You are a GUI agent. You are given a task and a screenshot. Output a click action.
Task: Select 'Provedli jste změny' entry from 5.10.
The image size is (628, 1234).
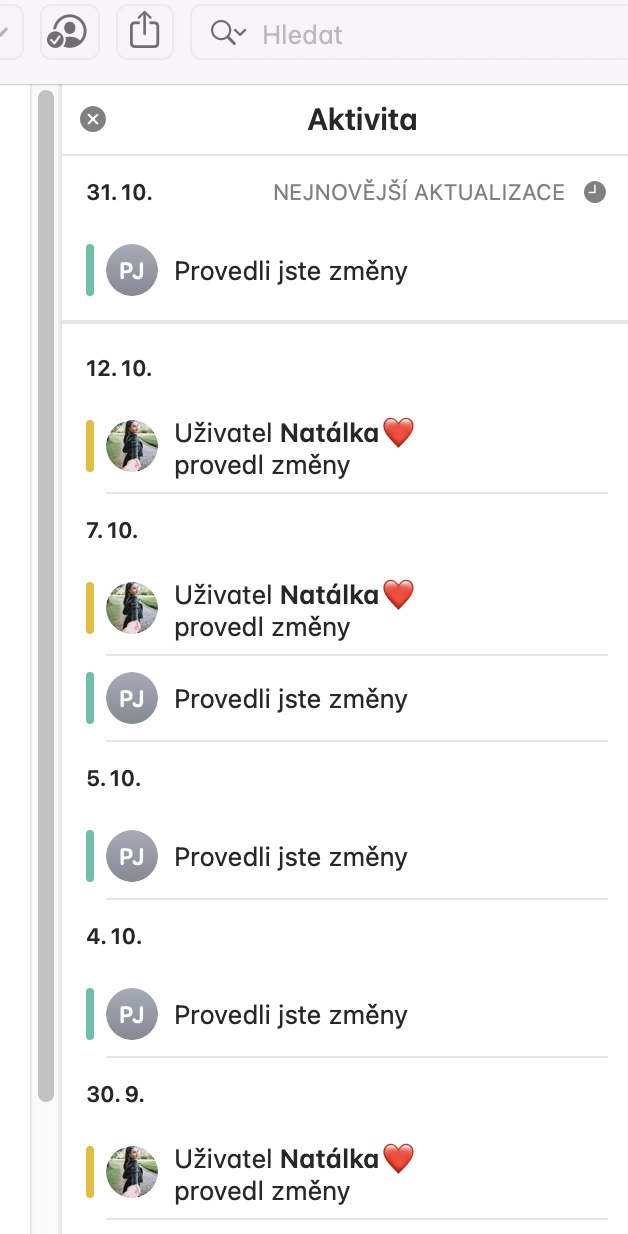[x=291, y=857]
